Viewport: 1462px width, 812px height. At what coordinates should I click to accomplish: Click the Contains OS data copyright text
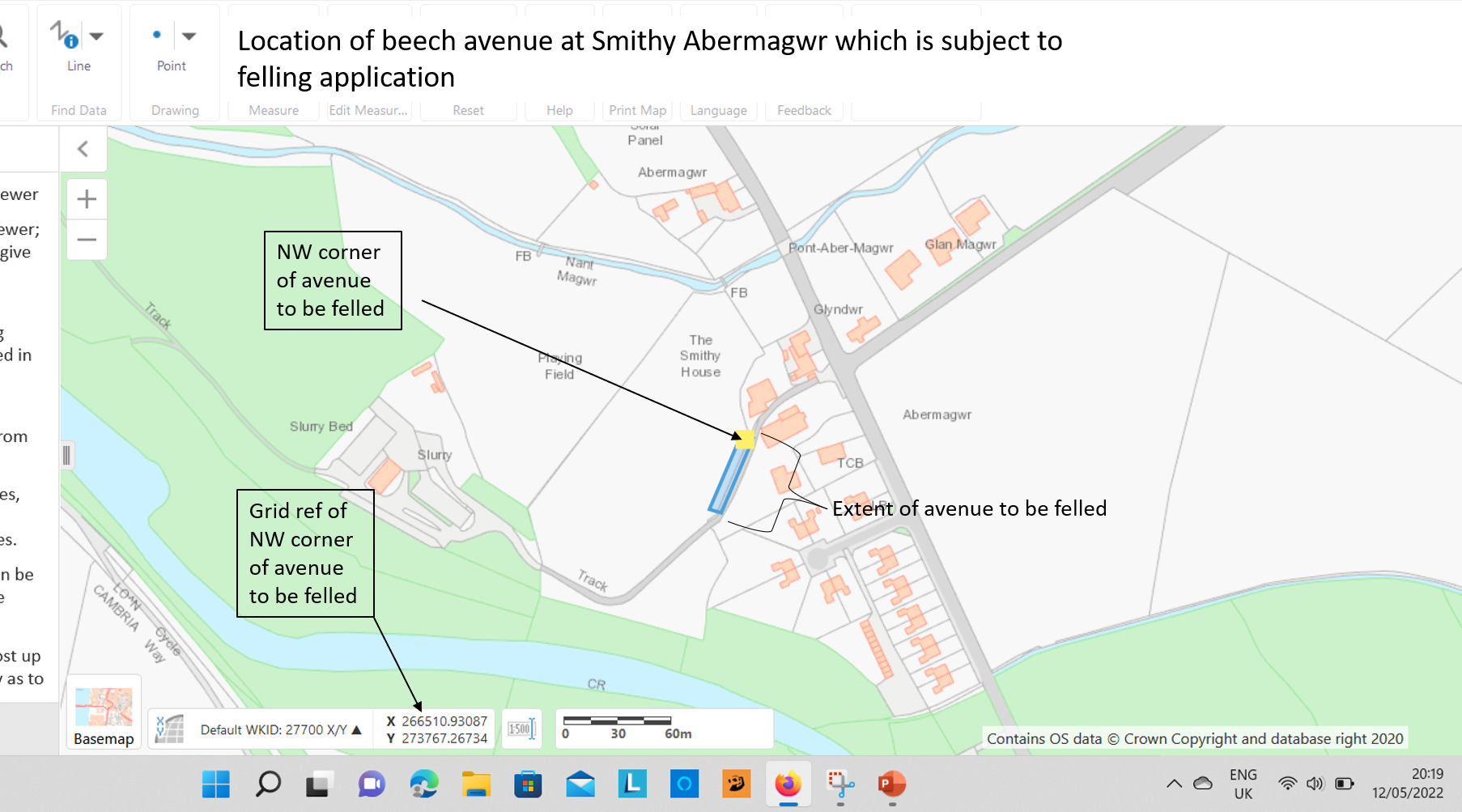pyautogui.click(x=1195, y=738)
